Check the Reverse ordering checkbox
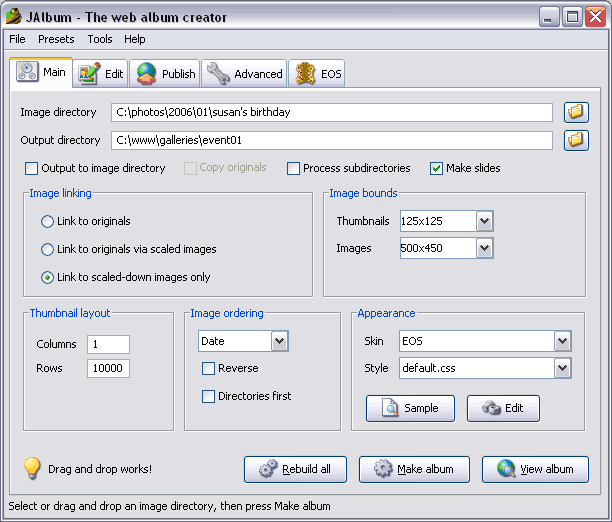The image size is (612, 522). (208, 368)
